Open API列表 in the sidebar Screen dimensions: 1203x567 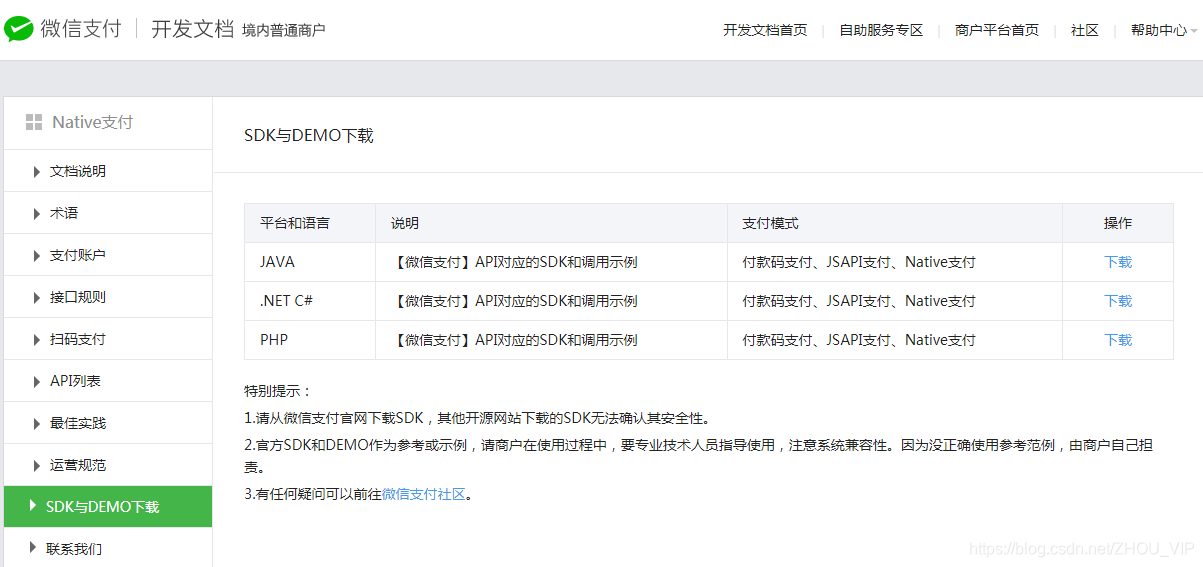tap(75, 381)
